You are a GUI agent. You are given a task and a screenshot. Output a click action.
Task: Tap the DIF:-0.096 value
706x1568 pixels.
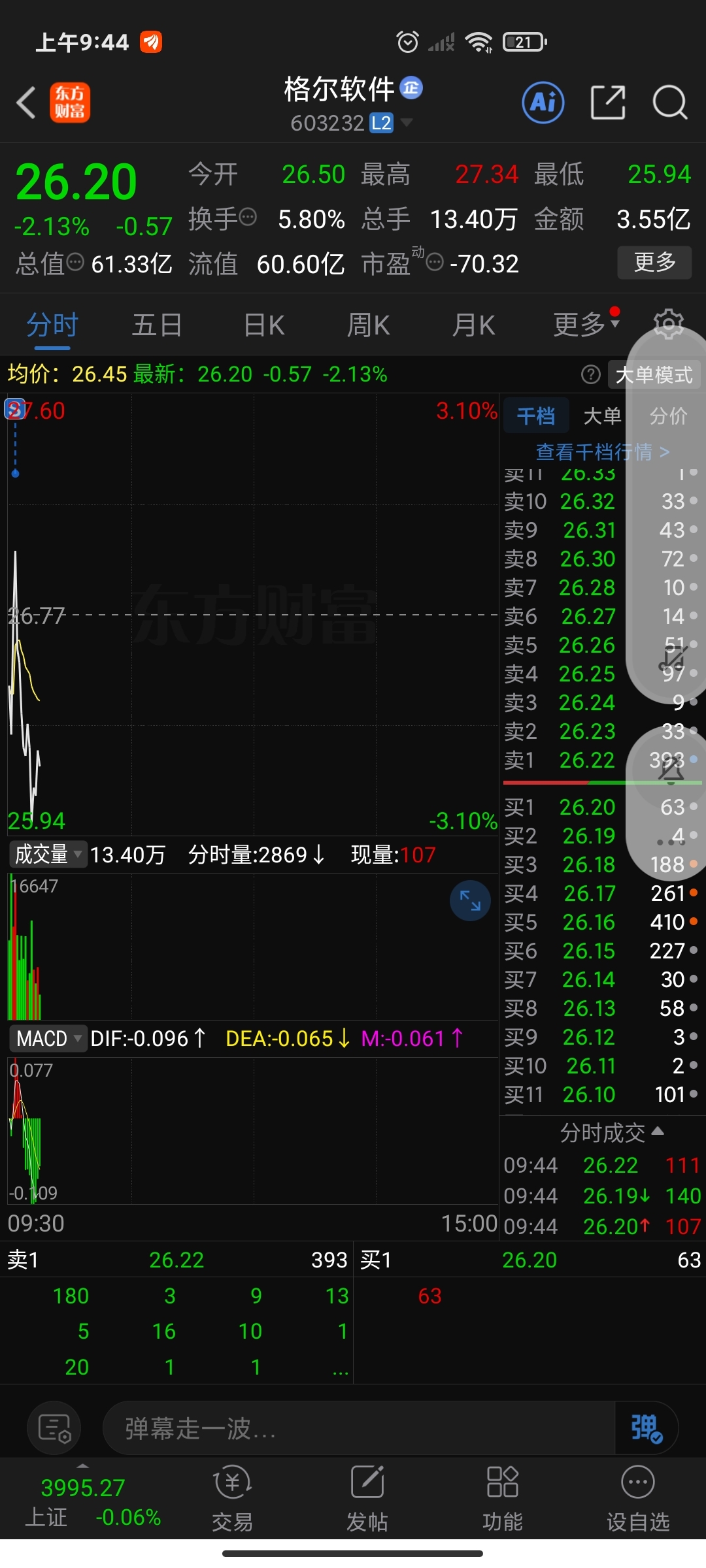148,1039
